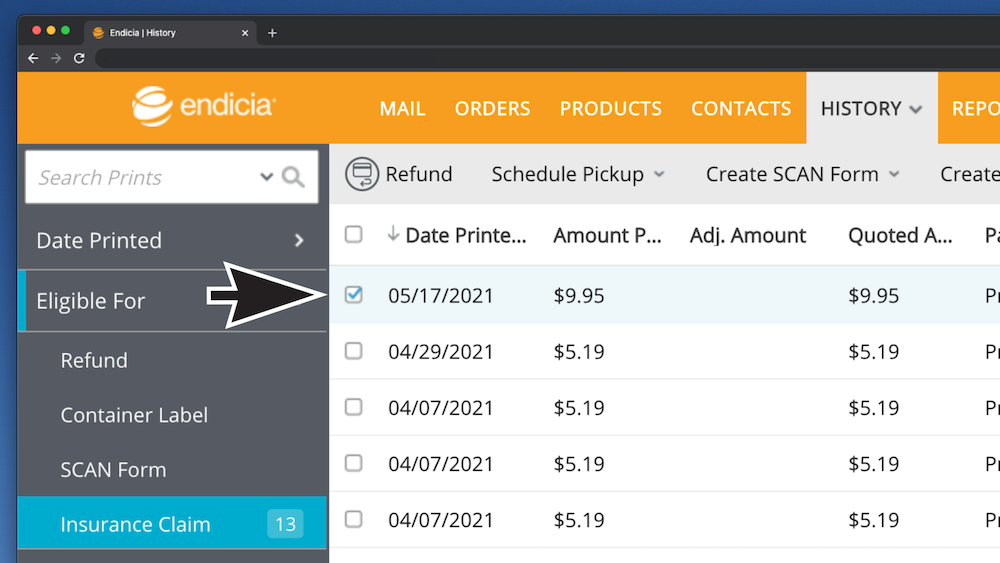Open a new browser tab
This screenshot has height=563, width=1000.
tap(272, 33)
